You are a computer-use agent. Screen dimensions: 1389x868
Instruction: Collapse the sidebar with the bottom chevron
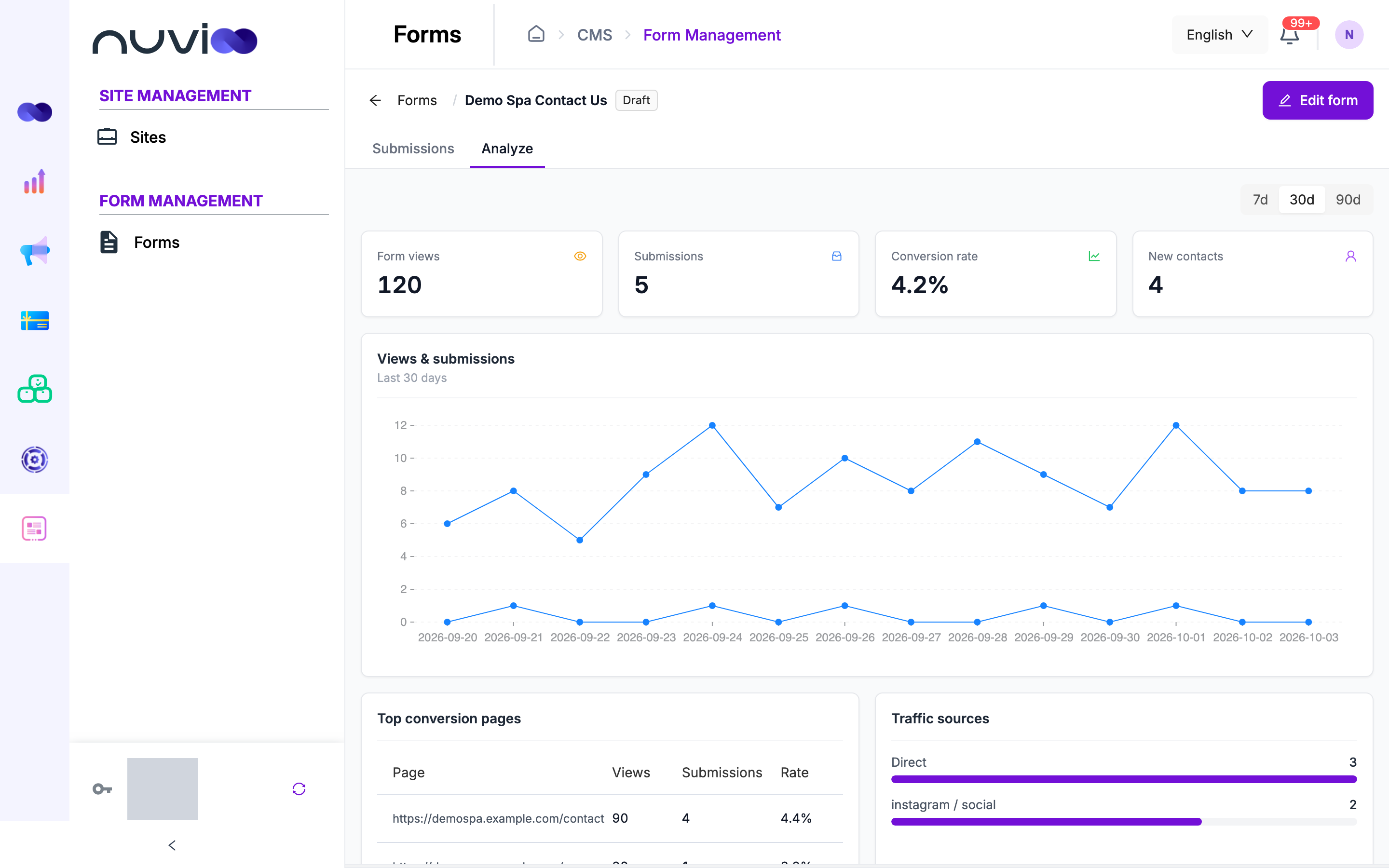172,845
